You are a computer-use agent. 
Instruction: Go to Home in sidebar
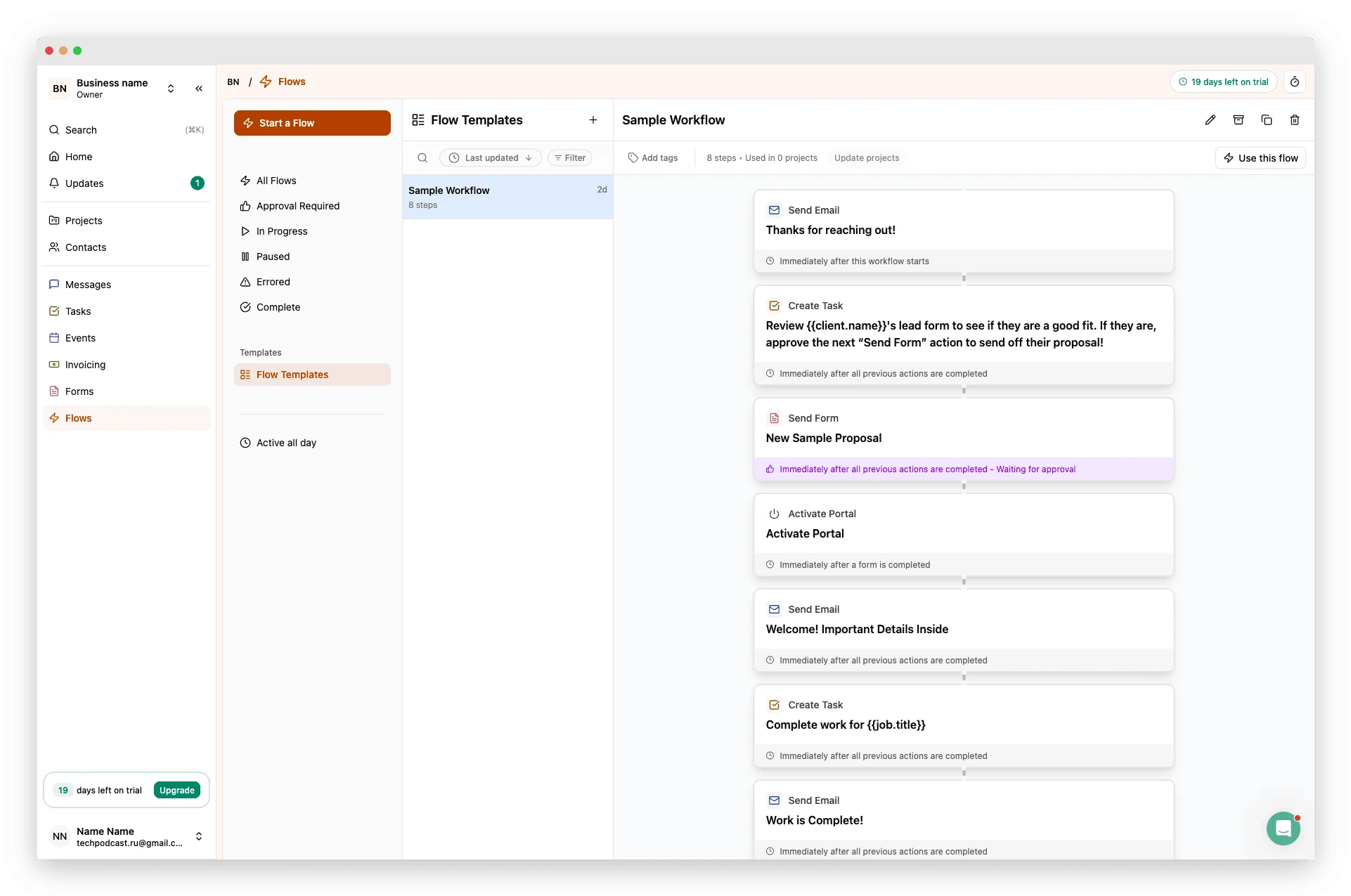pos(127,157)
